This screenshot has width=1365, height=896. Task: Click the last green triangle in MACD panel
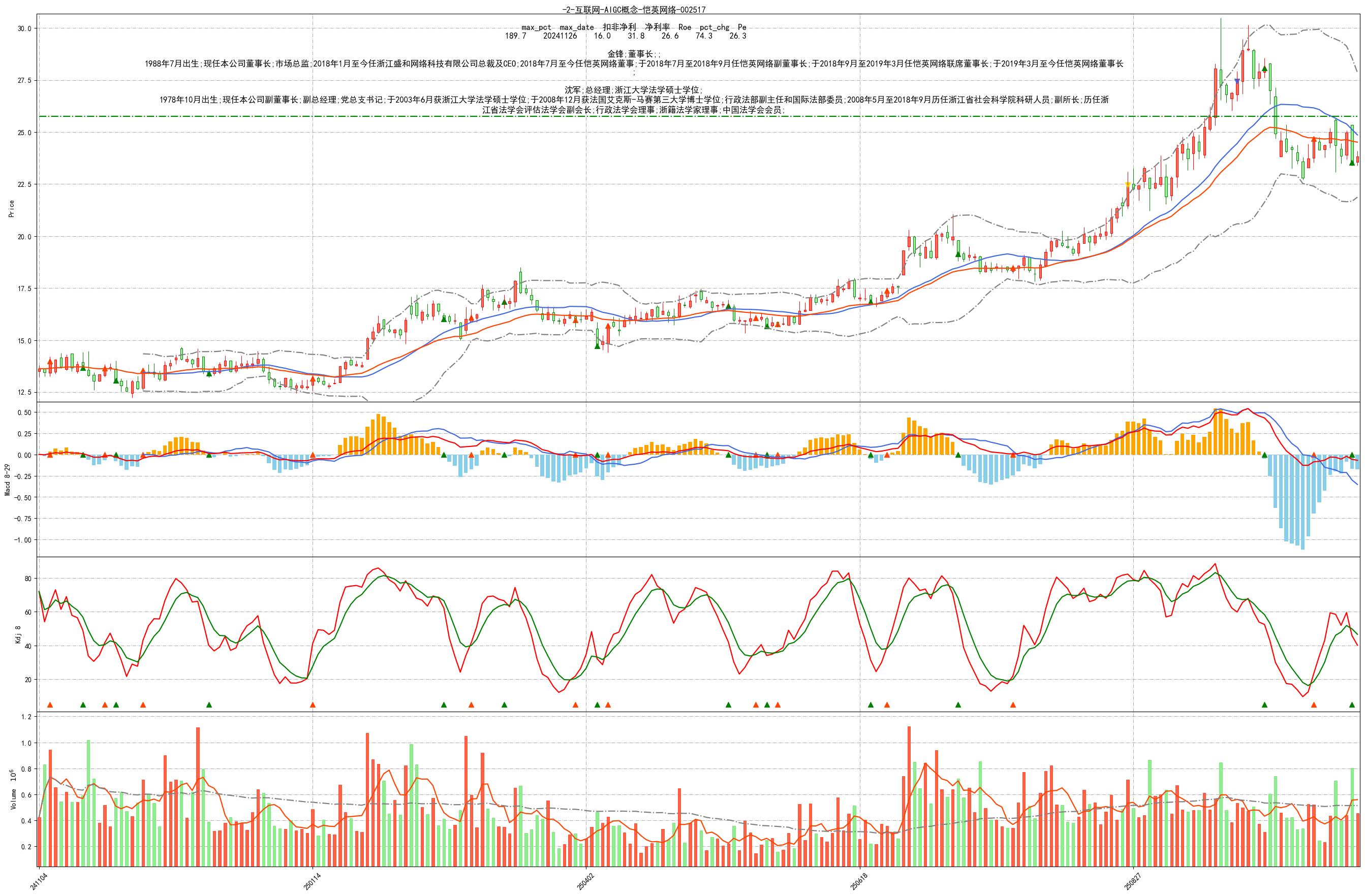click(1352, 455)
